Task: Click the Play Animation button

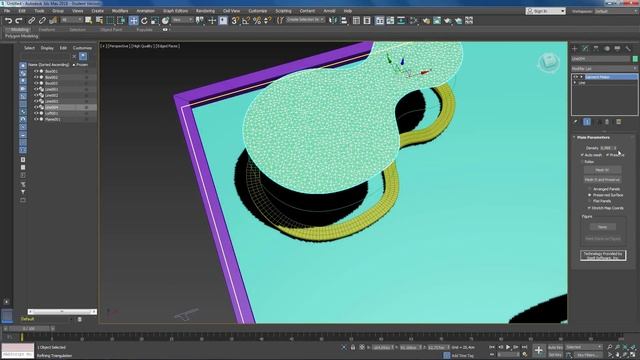Action: pyautogui.click(x=508, y=347)
